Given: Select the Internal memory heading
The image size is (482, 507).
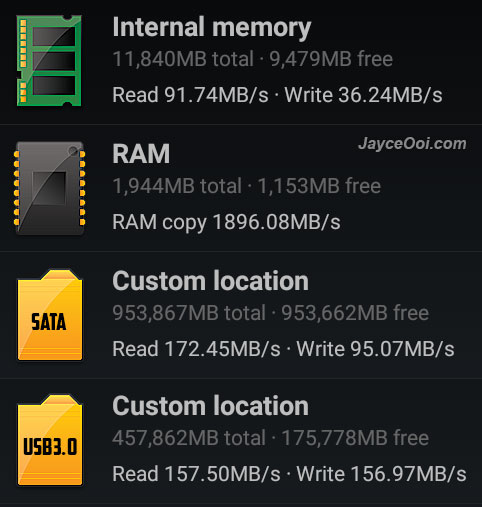Looking at the screenshot, I should (x=212, y=27).
